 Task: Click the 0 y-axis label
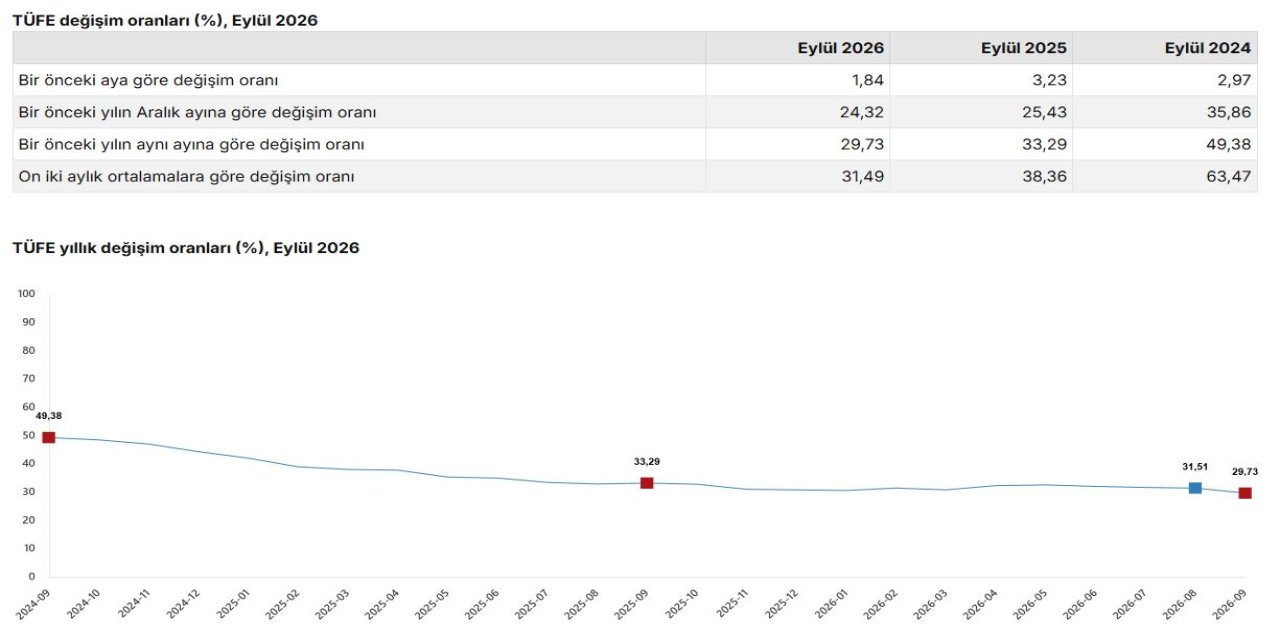pos(32,577)
